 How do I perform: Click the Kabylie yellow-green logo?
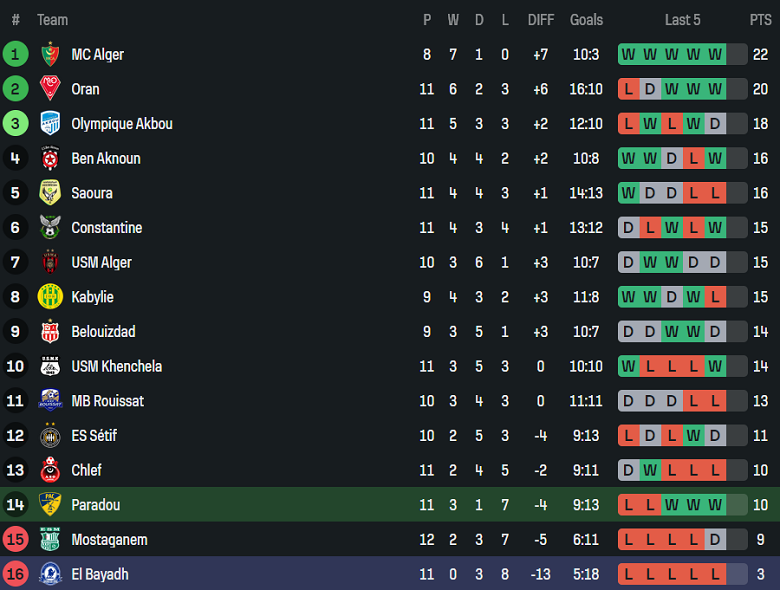50,297
